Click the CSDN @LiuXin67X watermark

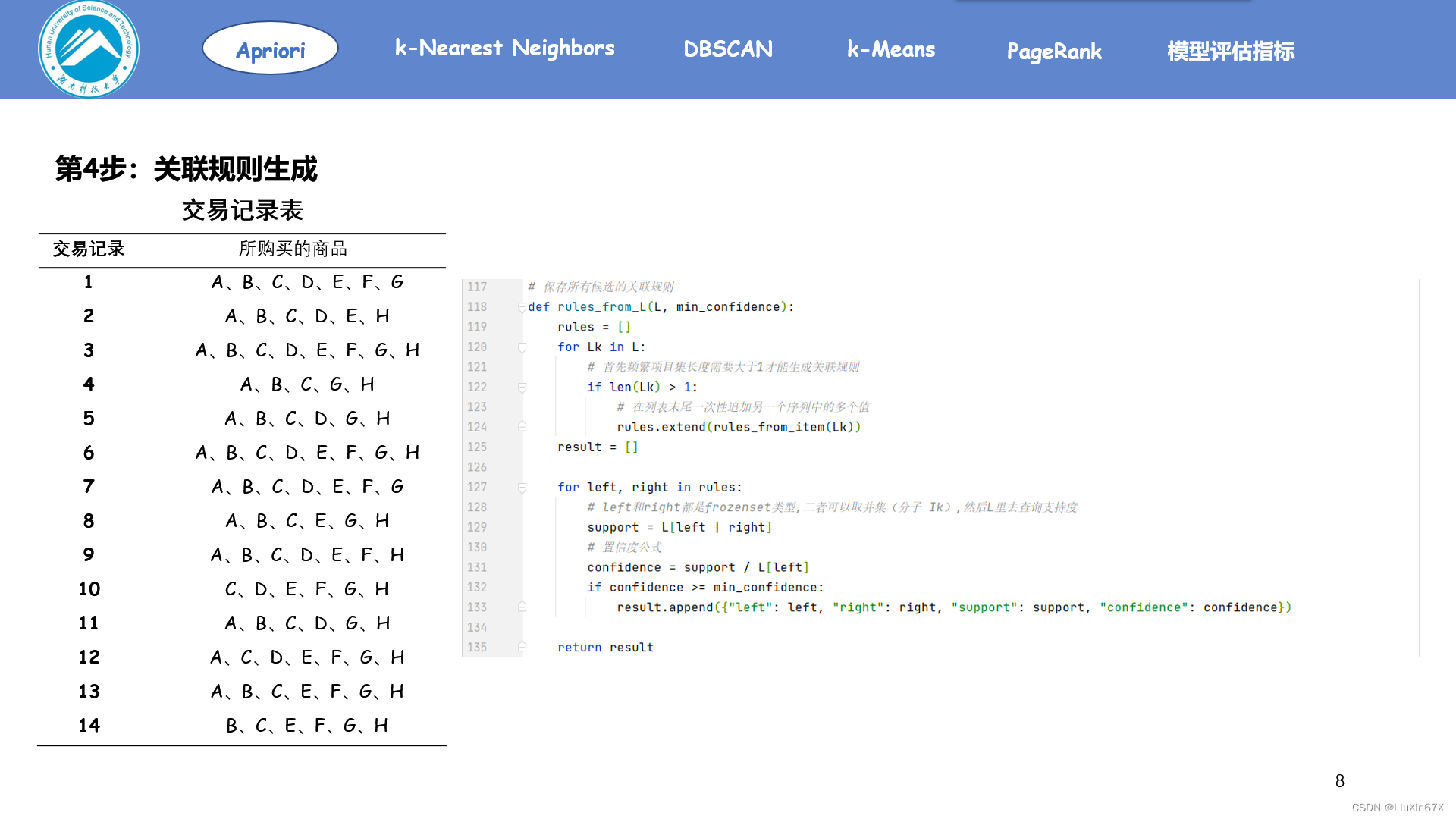1397,808
